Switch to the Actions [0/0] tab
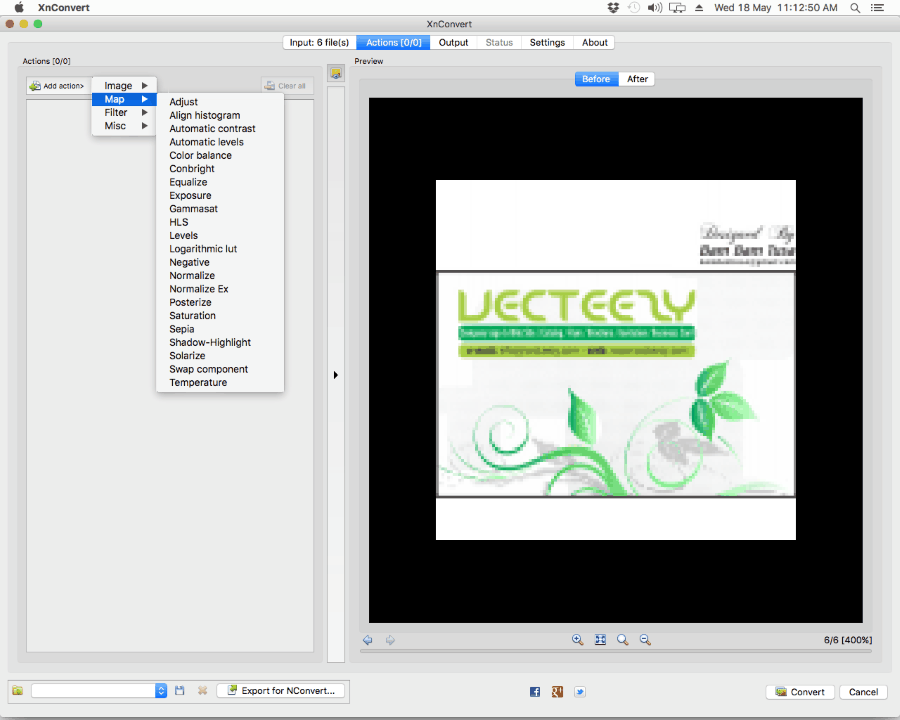Screen dimensions: 900x720 (393, 42)
